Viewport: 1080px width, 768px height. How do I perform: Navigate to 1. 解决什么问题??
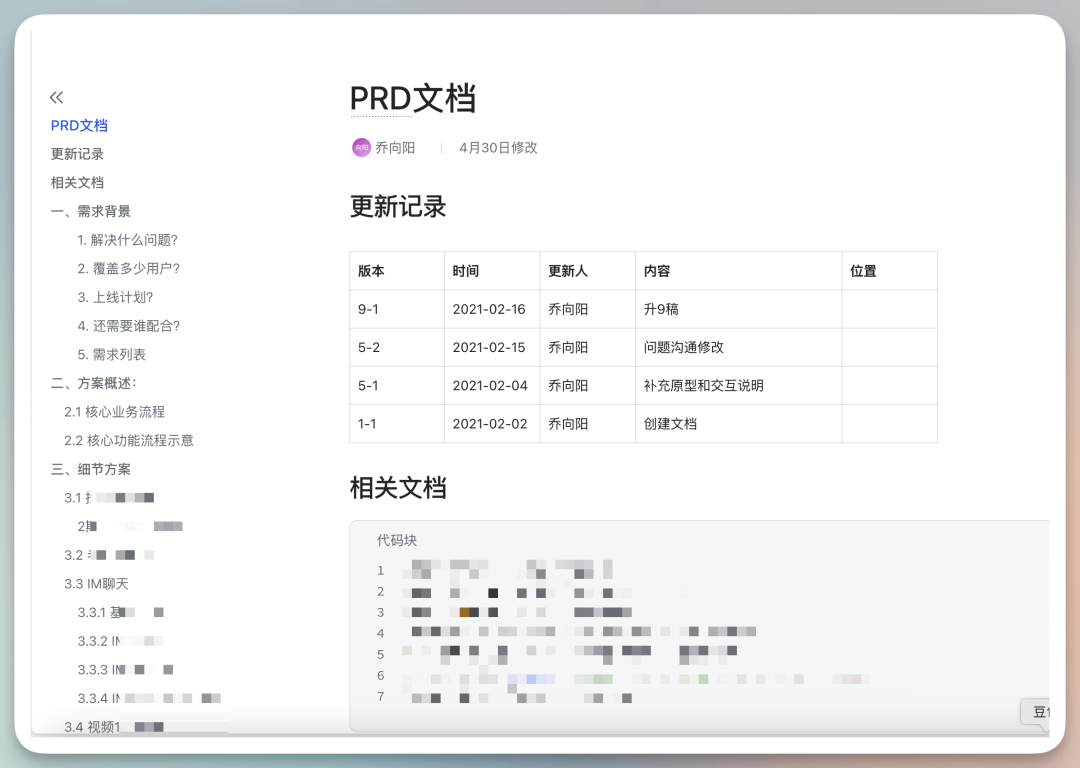[x=127, y=240]
